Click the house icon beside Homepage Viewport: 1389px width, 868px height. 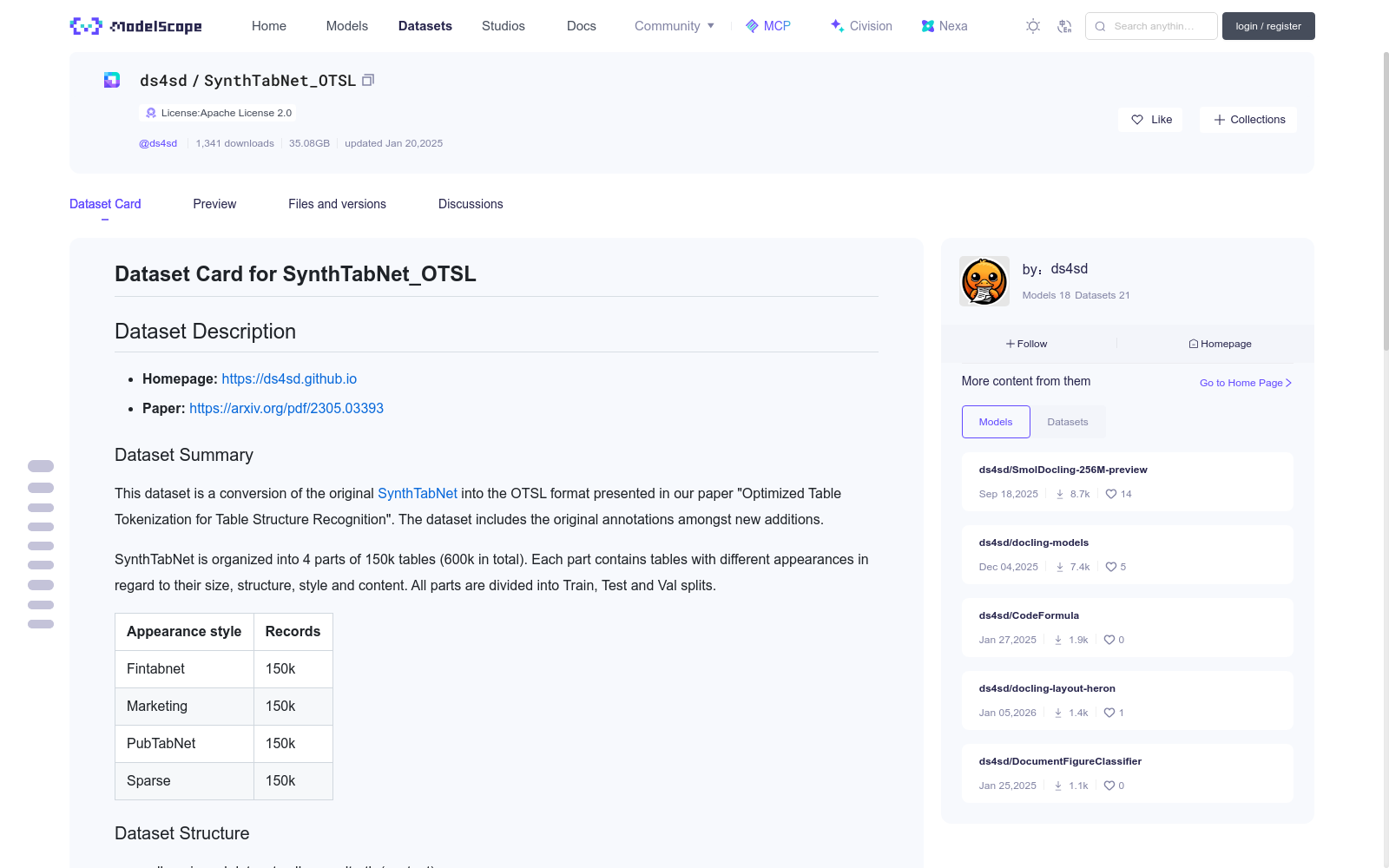[x=1194, y=344]
